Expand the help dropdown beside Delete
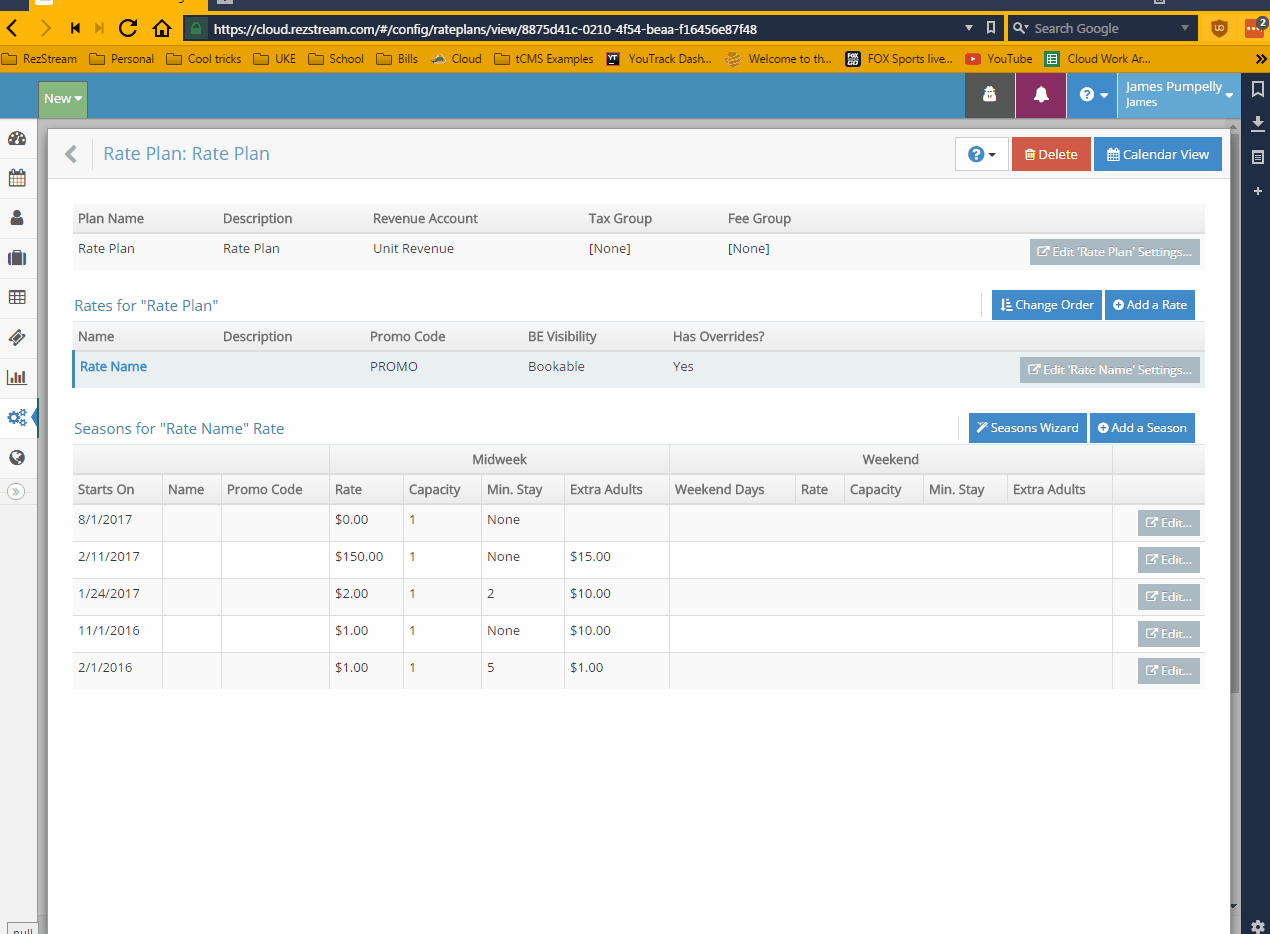Image resolution: width=1270 pixels, height=934 pixels. tap(982, 154)
